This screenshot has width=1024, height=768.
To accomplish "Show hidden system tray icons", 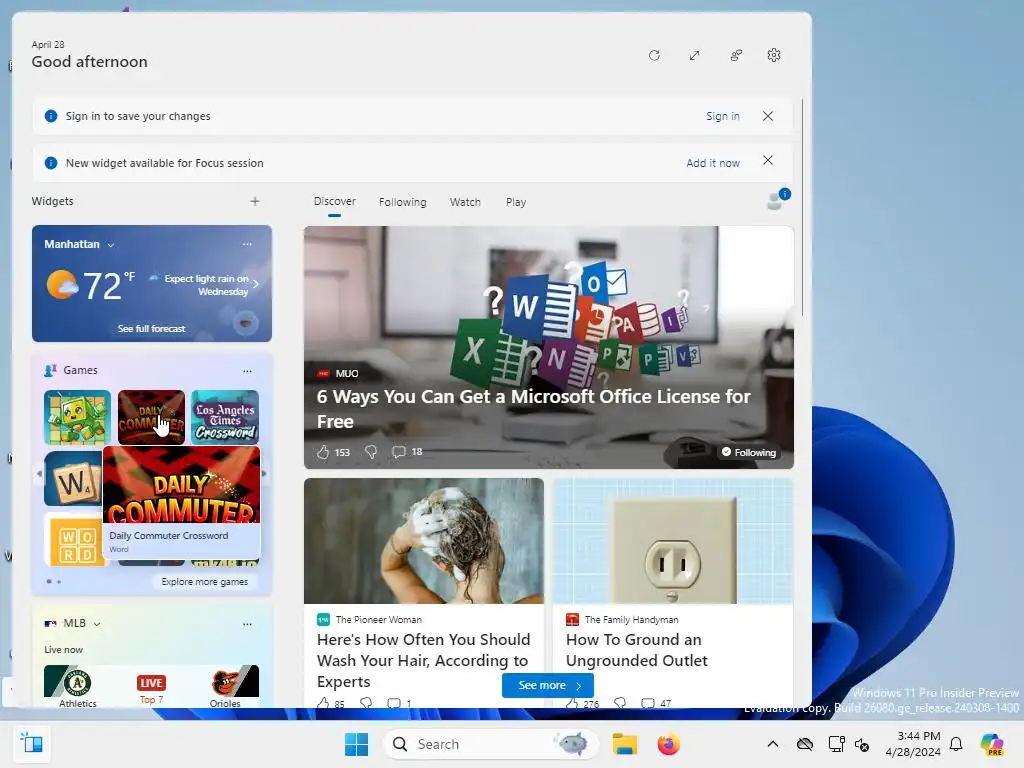I will pyautogui.click(x=773, y=744).
